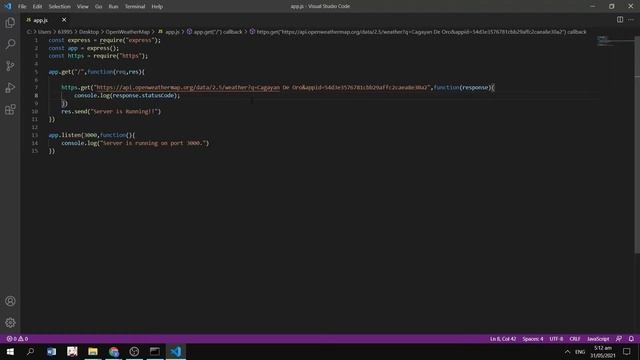Click Spaces: 4 indentation setting
This screenshot has height=360, width=640.
(533, 339)
